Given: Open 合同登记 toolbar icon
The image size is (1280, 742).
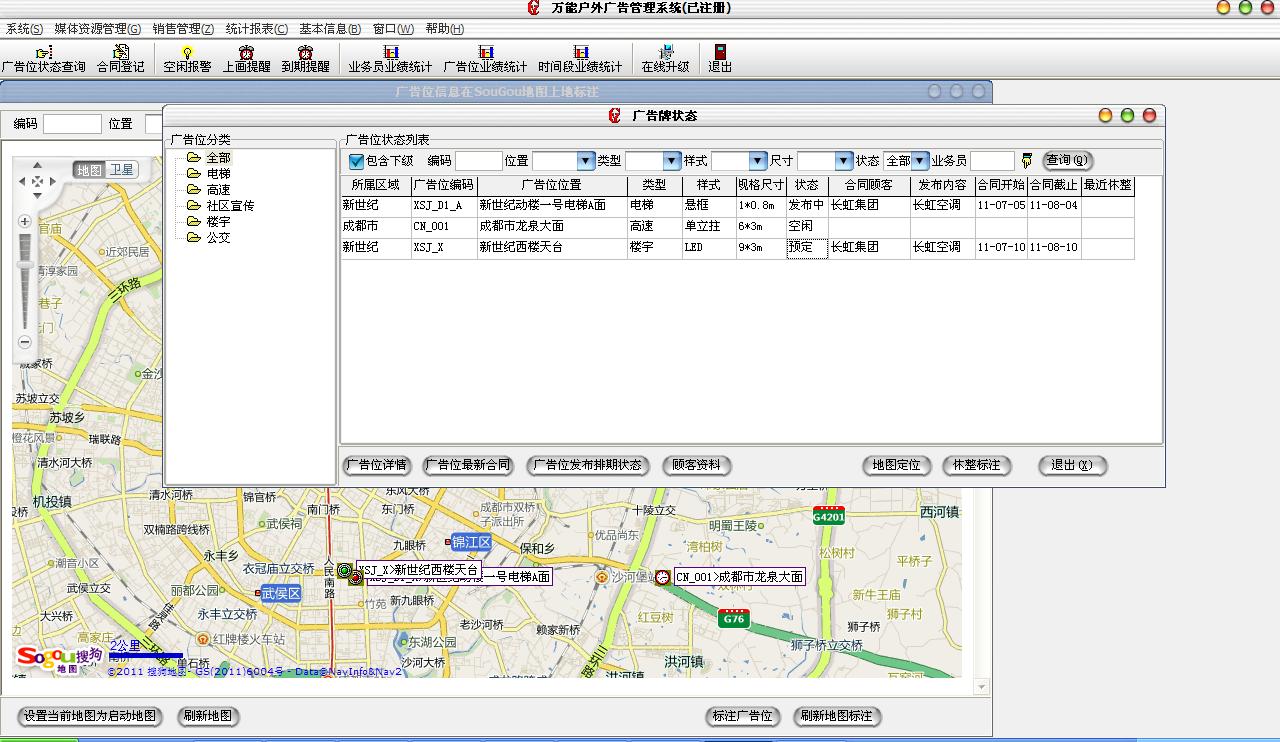Looking at the screenshot, I should (x=120, y=59).
